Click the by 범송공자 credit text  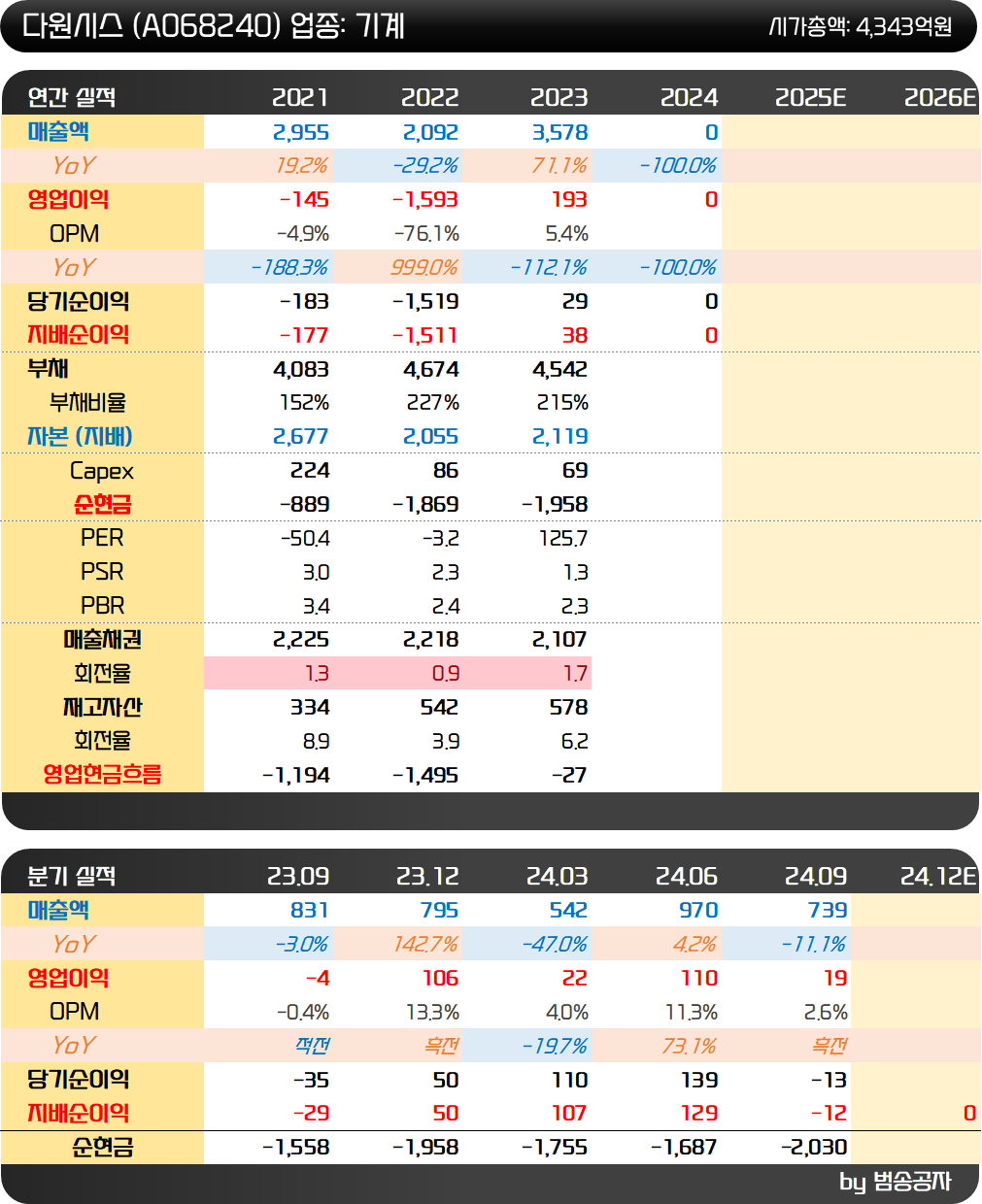896,1182
